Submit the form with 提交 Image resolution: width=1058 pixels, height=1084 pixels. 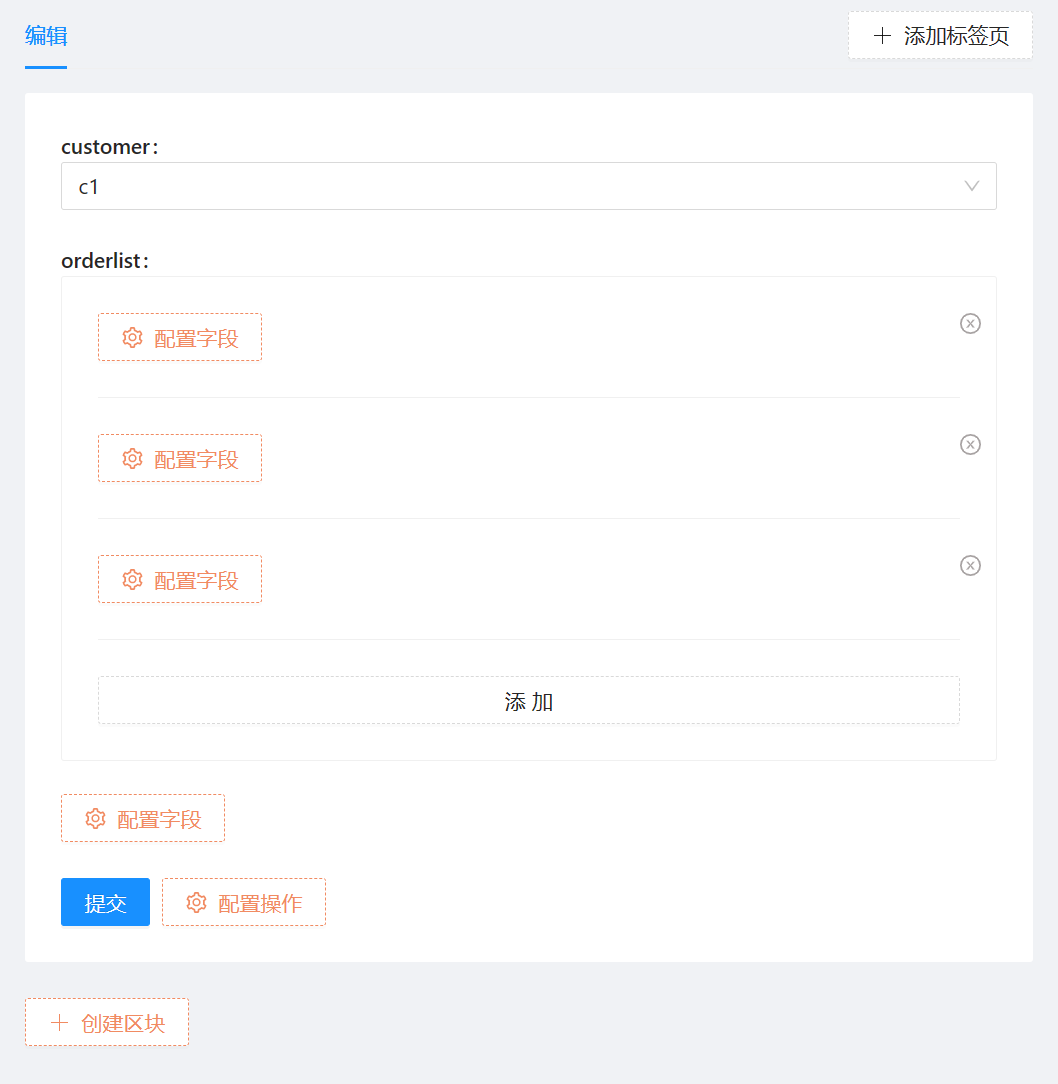coord(105,902)
